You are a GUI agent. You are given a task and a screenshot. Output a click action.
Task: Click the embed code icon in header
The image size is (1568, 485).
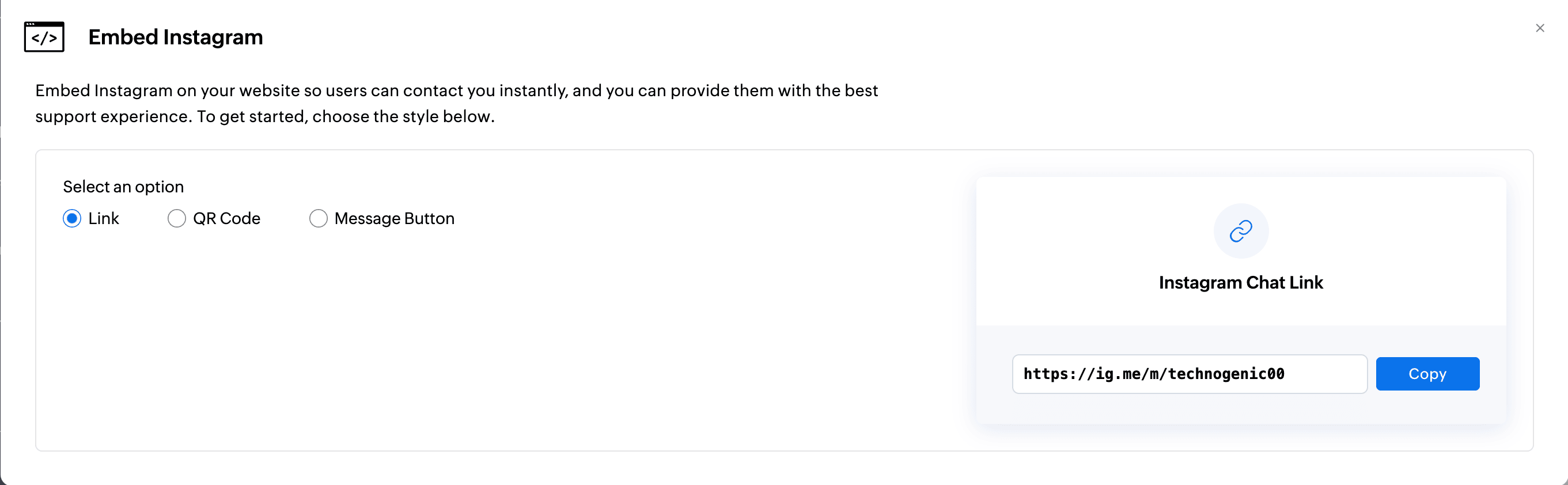click(44, 37)
